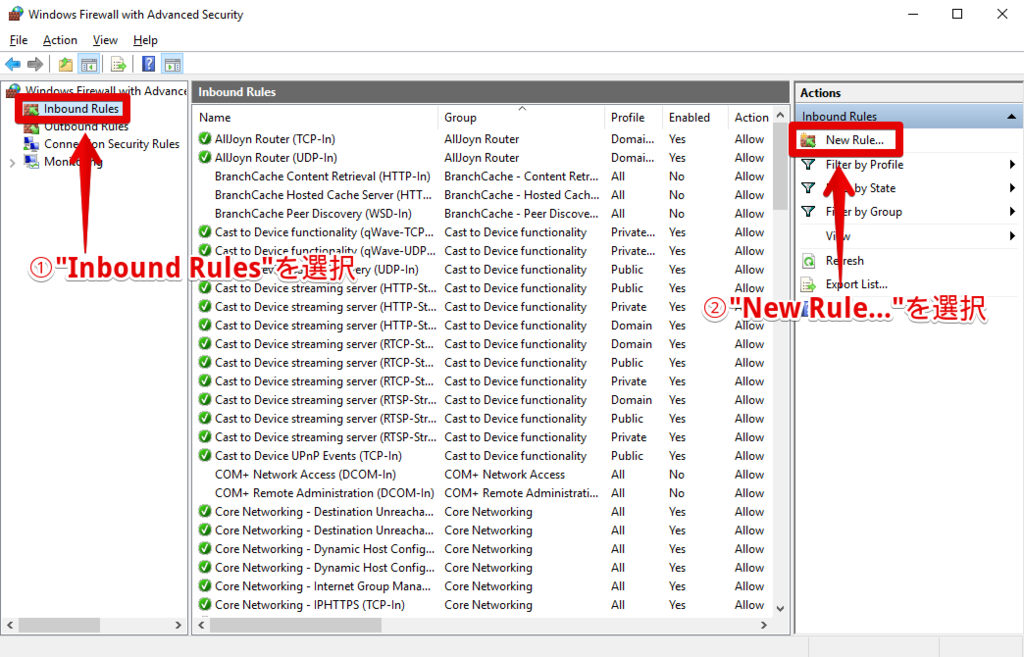Click rules list scroll up arrow
This screenshot has height=657, width=1024.
coord(780,115)
